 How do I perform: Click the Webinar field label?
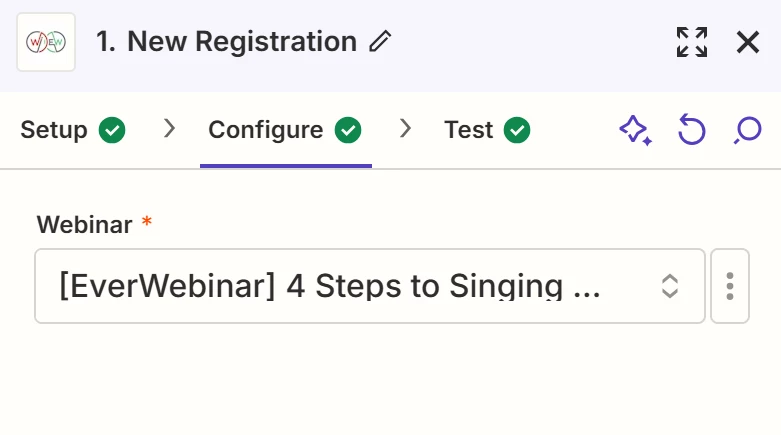pos(85,225)
